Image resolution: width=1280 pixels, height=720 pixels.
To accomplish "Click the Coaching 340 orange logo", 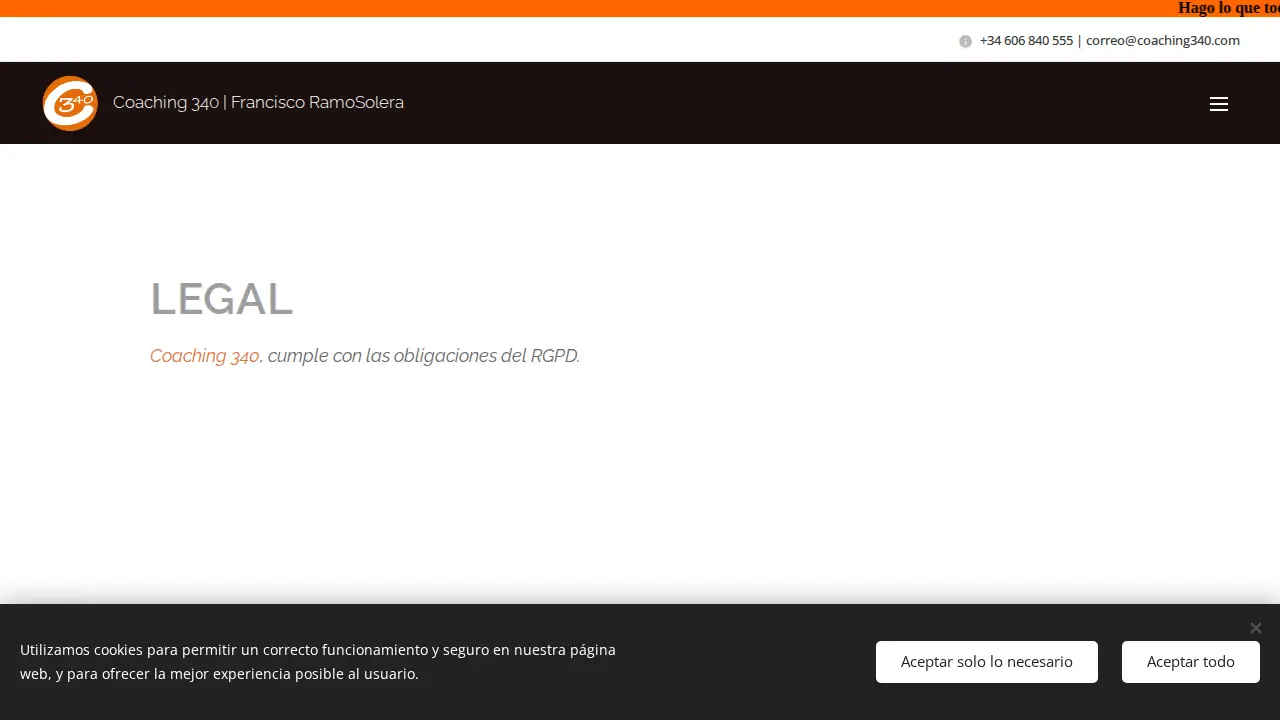I will 70,103.
